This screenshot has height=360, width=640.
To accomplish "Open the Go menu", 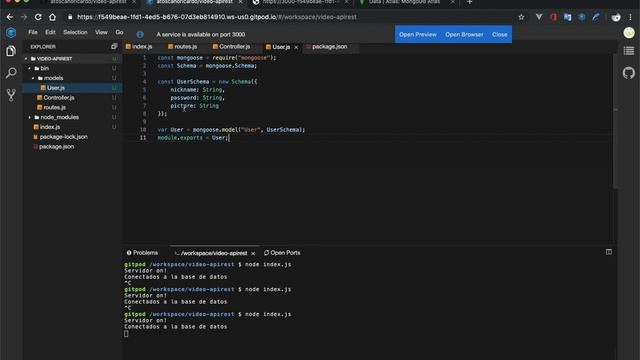I will coord(119,32).
